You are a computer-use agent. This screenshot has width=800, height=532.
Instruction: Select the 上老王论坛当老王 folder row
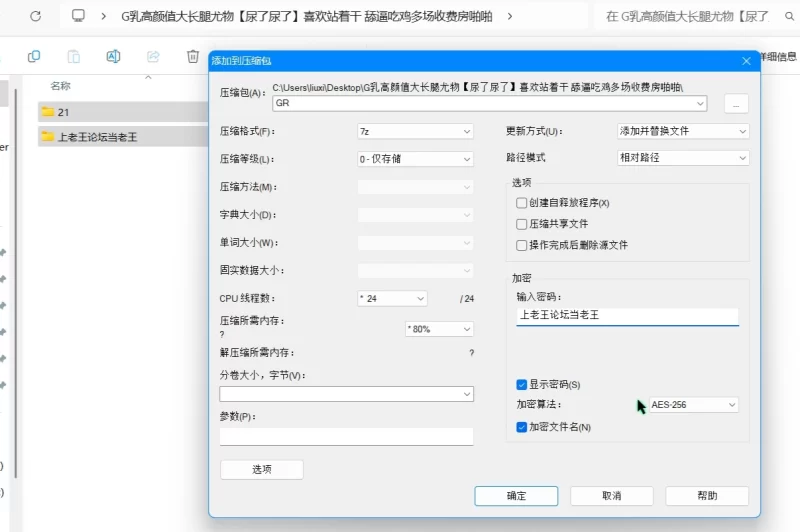(123, 137)
